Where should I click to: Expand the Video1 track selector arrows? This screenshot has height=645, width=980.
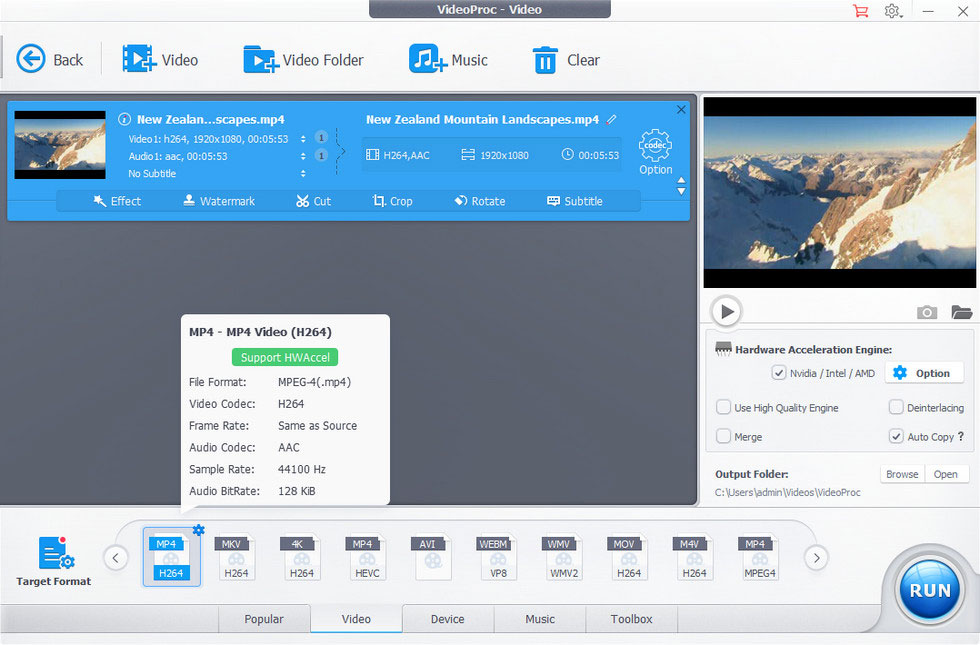(x=303, y=139)
